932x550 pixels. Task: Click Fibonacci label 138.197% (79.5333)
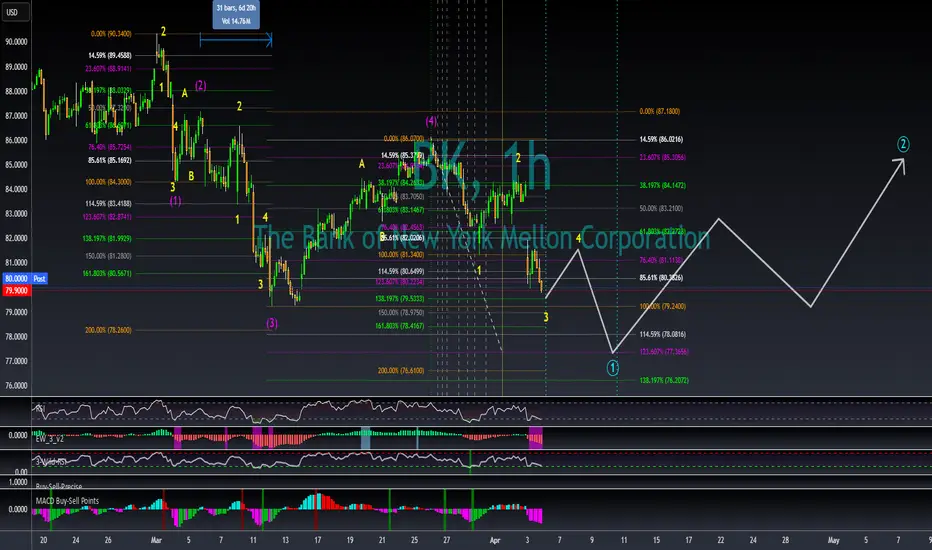pos(399,298)
